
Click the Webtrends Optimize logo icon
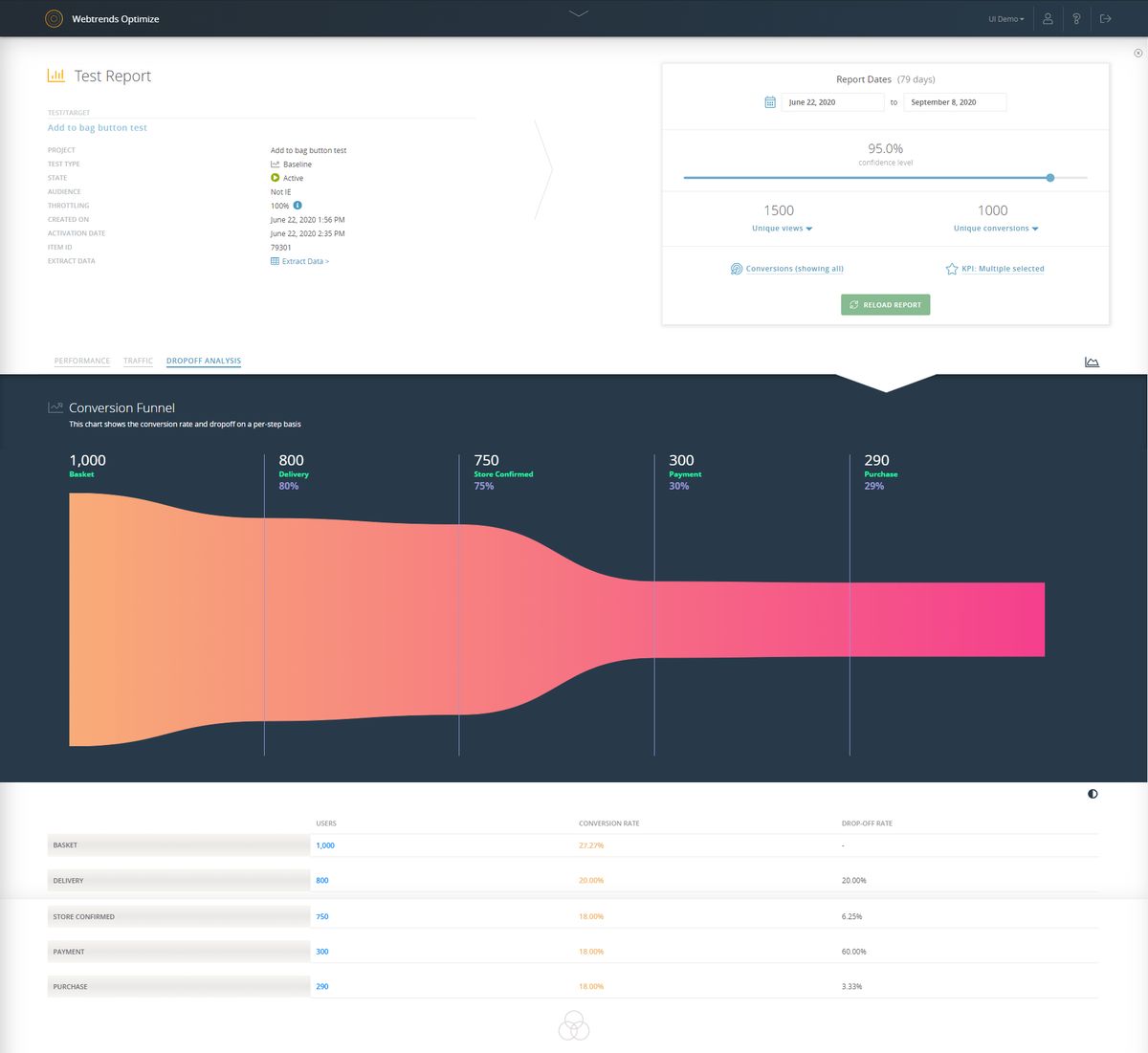coord(54,18)
